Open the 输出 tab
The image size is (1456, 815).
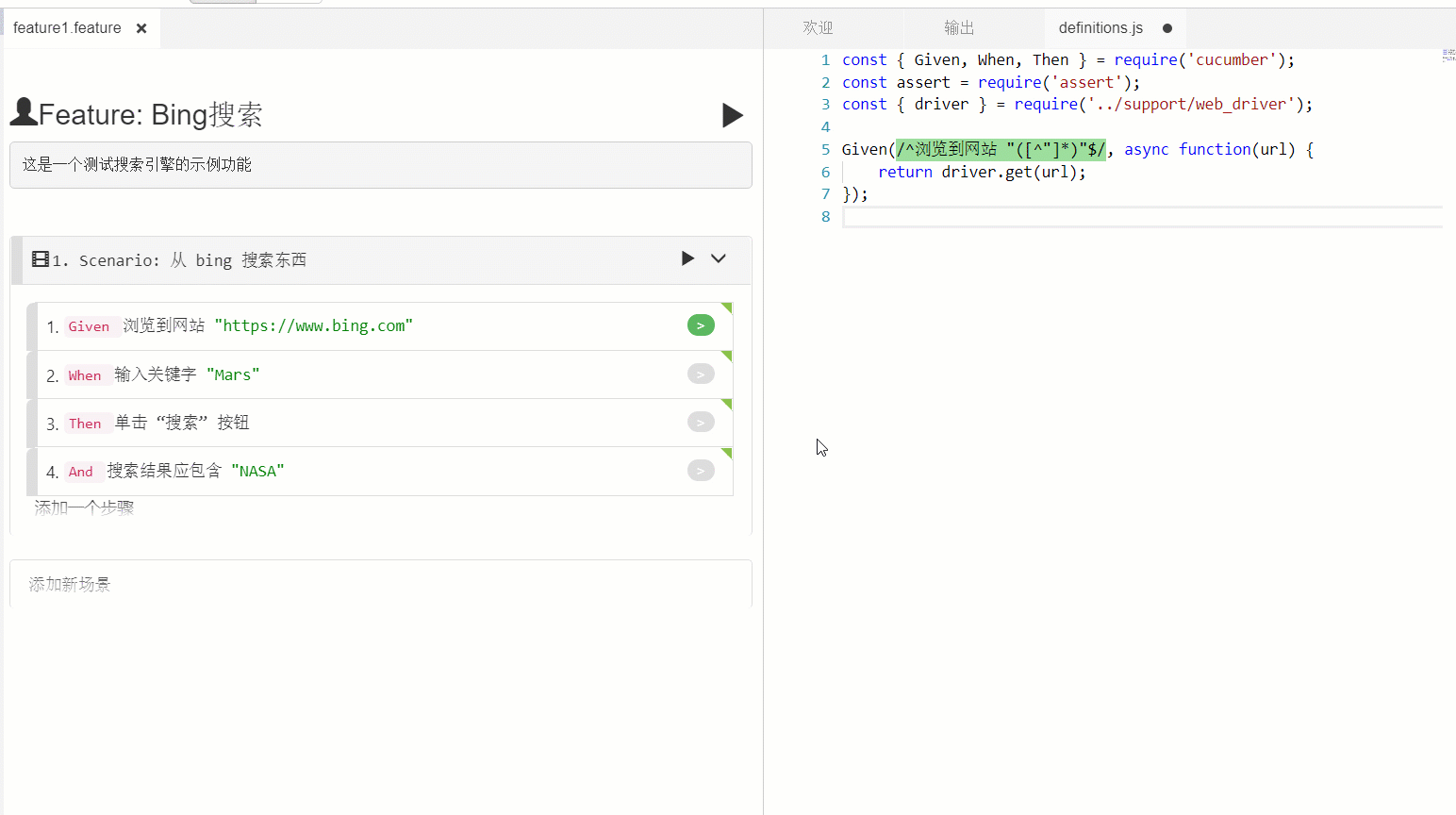tap(959, 28)
